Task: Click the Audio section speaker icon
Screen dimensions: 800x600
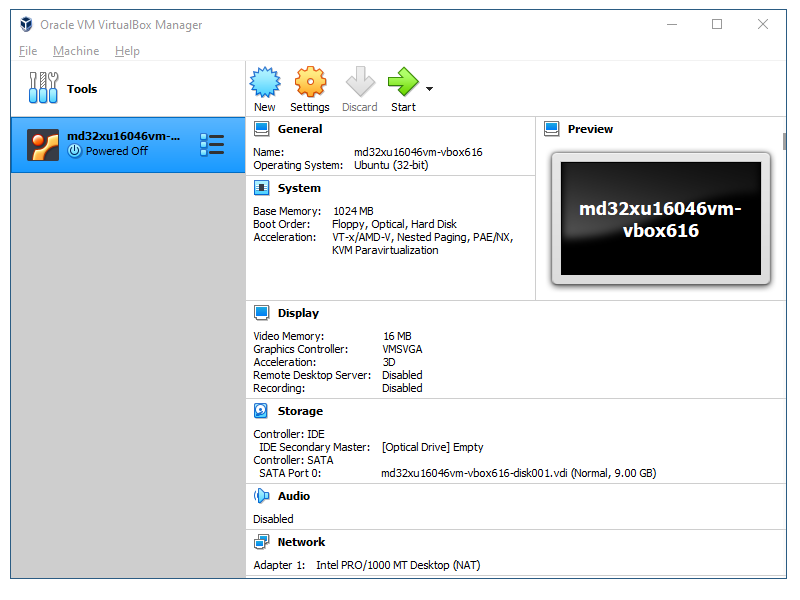Action: pos(261,496)
